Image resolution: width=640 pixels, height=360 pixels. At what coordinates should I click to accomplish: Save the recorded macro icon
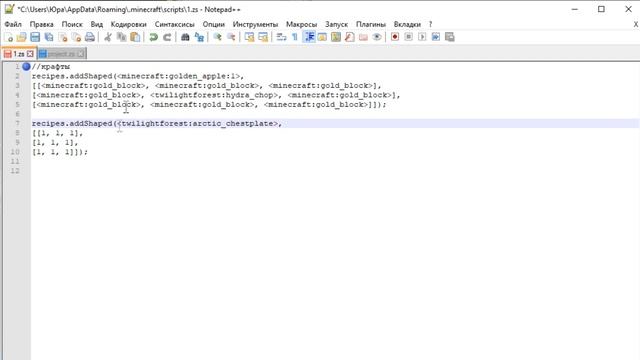point(449,37)
